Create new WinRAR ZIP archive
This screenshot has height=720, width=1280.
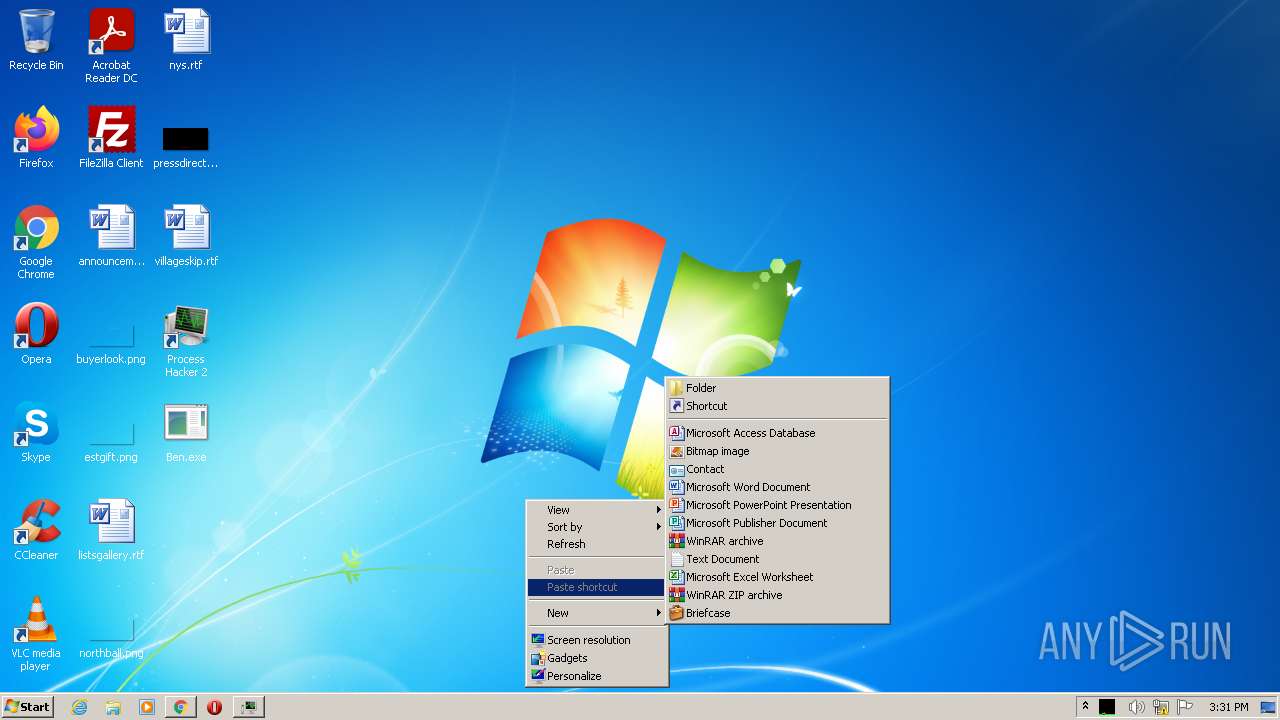[777, 595]
